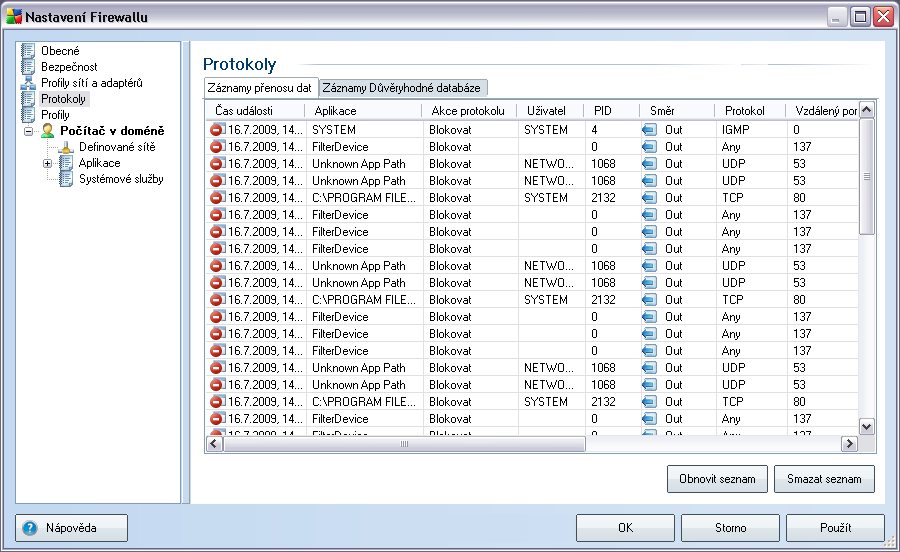Open Definované sítě under the profile
Viewport: 900px width, 552px height.
(x=117, y=147)
